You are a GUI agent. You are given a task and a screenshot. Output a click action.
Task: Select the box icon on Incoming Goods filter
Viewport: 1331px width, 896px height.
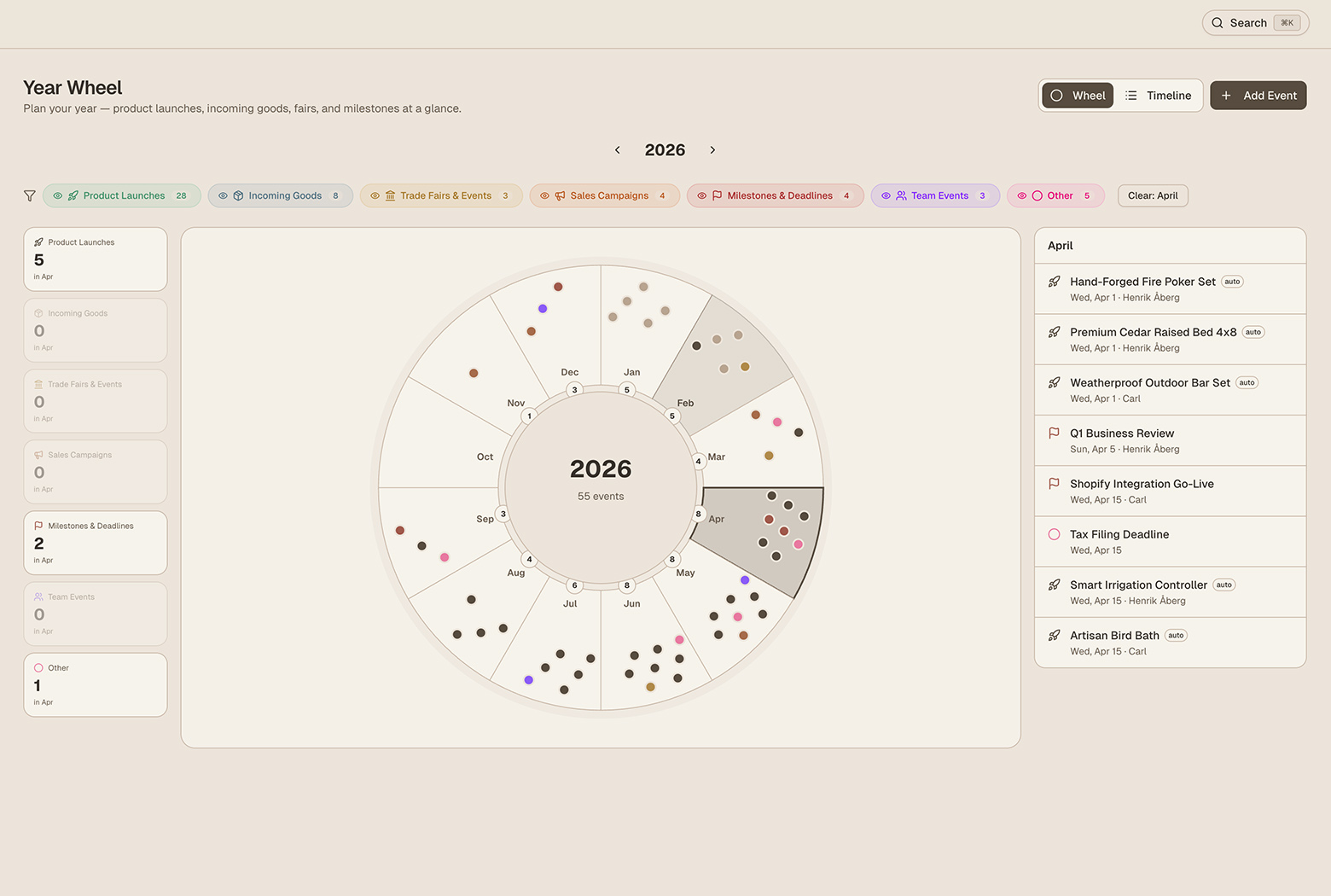tap(237, 195)
